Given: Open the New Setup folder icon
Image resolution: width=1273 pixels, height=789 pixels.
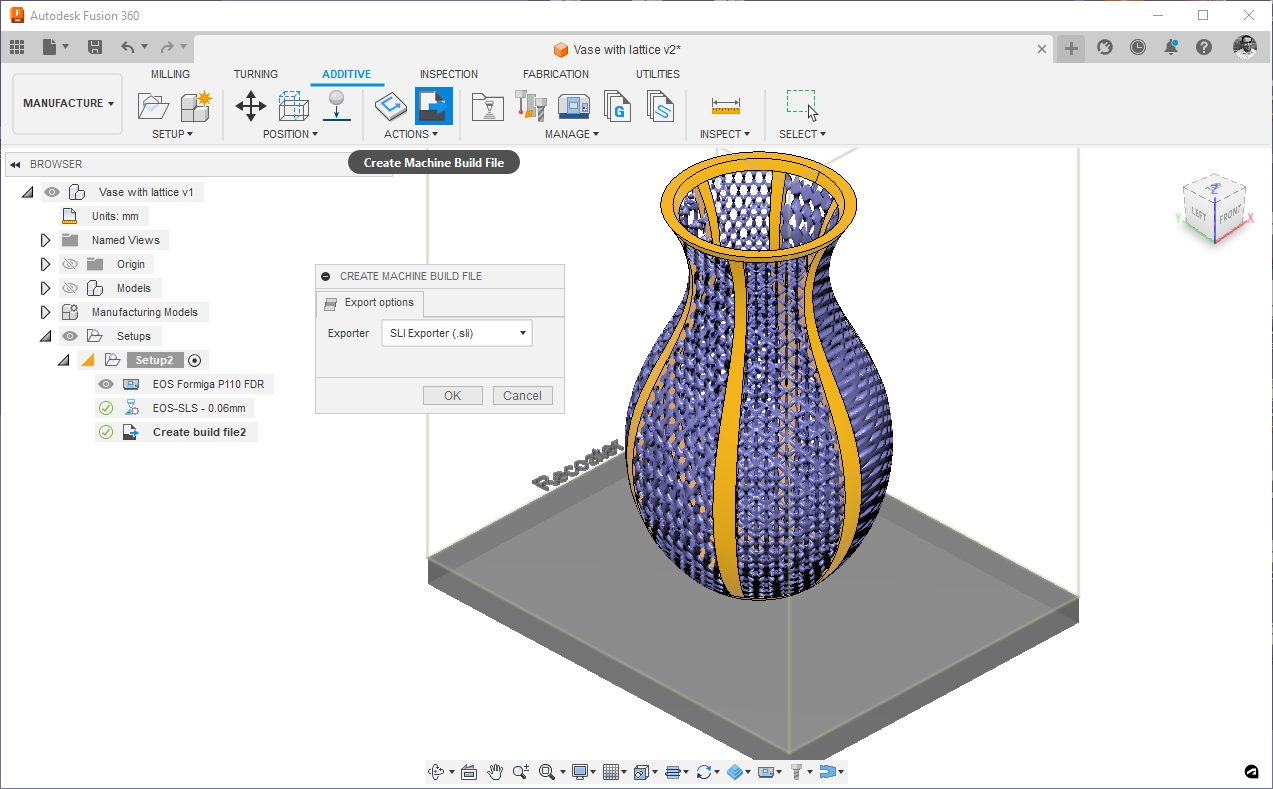Looking at the screenshot, I should tap(153, 105).
